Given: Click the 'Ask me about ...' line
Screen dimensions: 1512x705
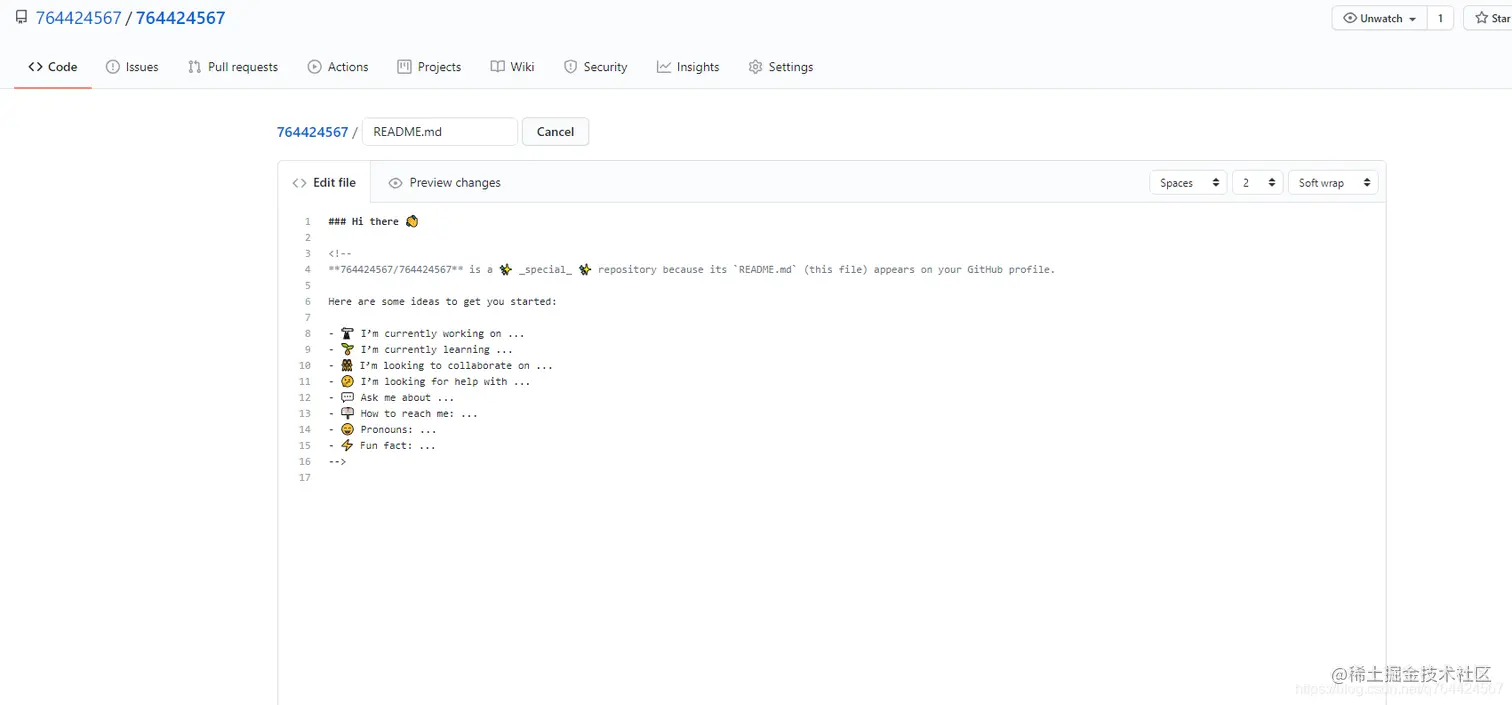Looking at the screenshot, I should [391, 397].
